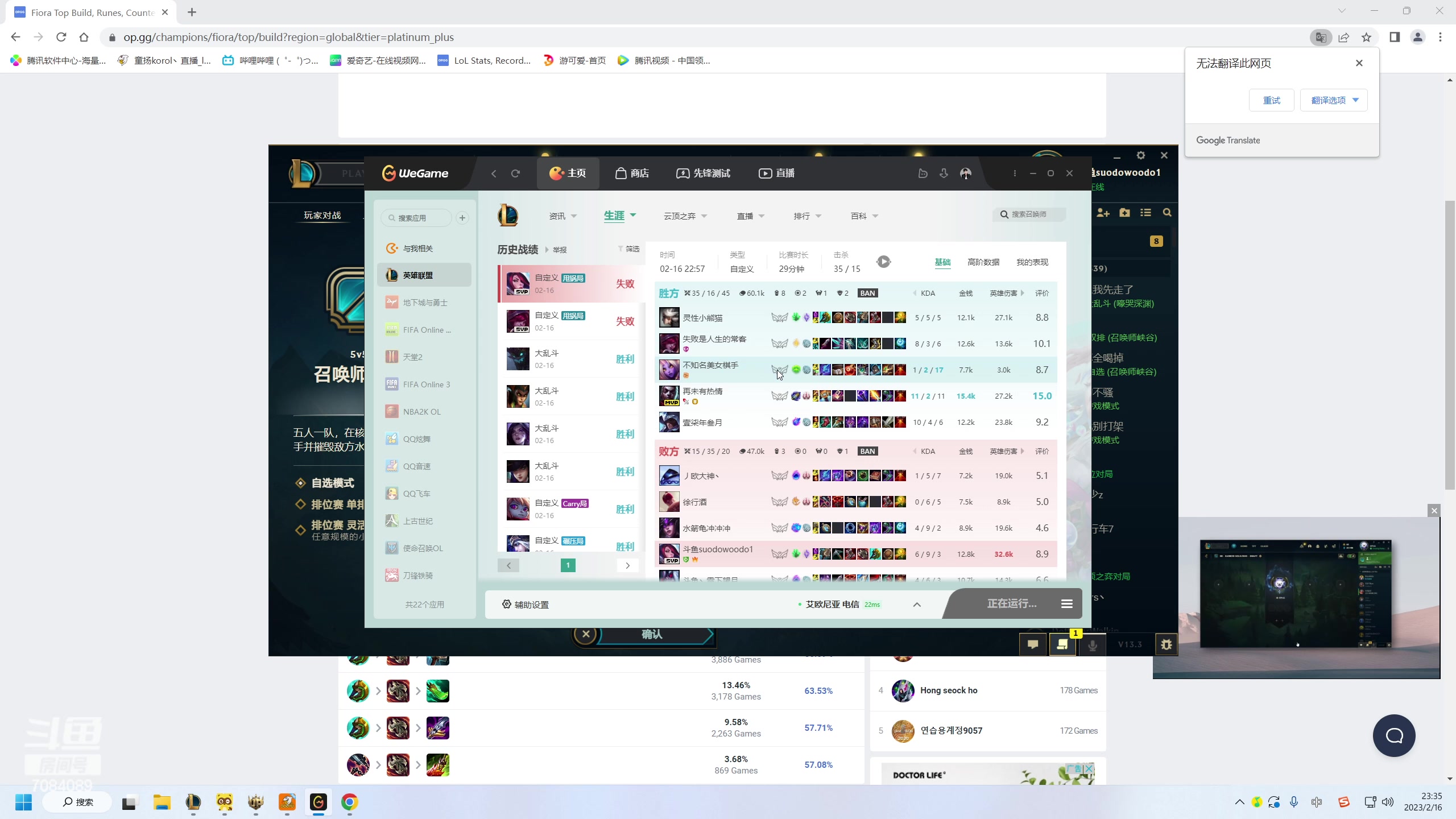Viewport: 1456px width, 819px height.
Task: Click the X cancel button beside 确认
Action: tap(586, 634)
